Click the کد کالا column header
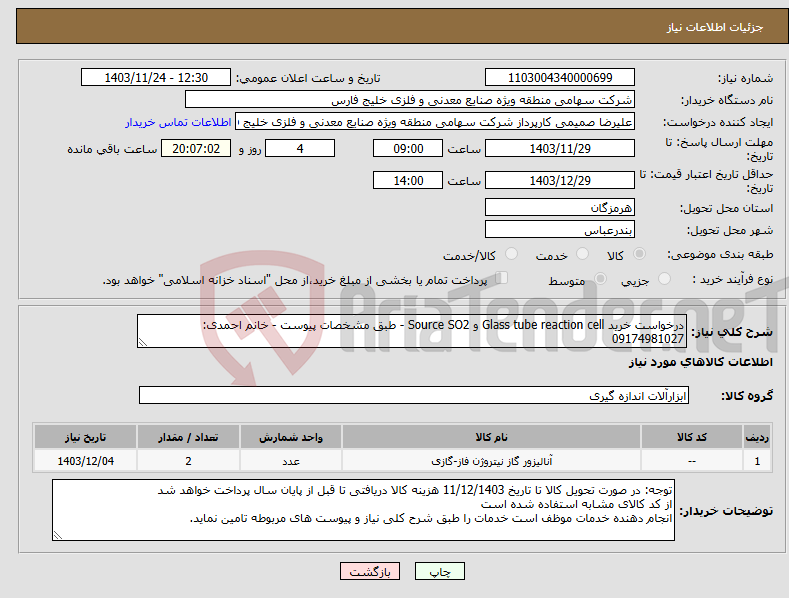The height and width of the screenshot is (598, 789). [692, 437]
